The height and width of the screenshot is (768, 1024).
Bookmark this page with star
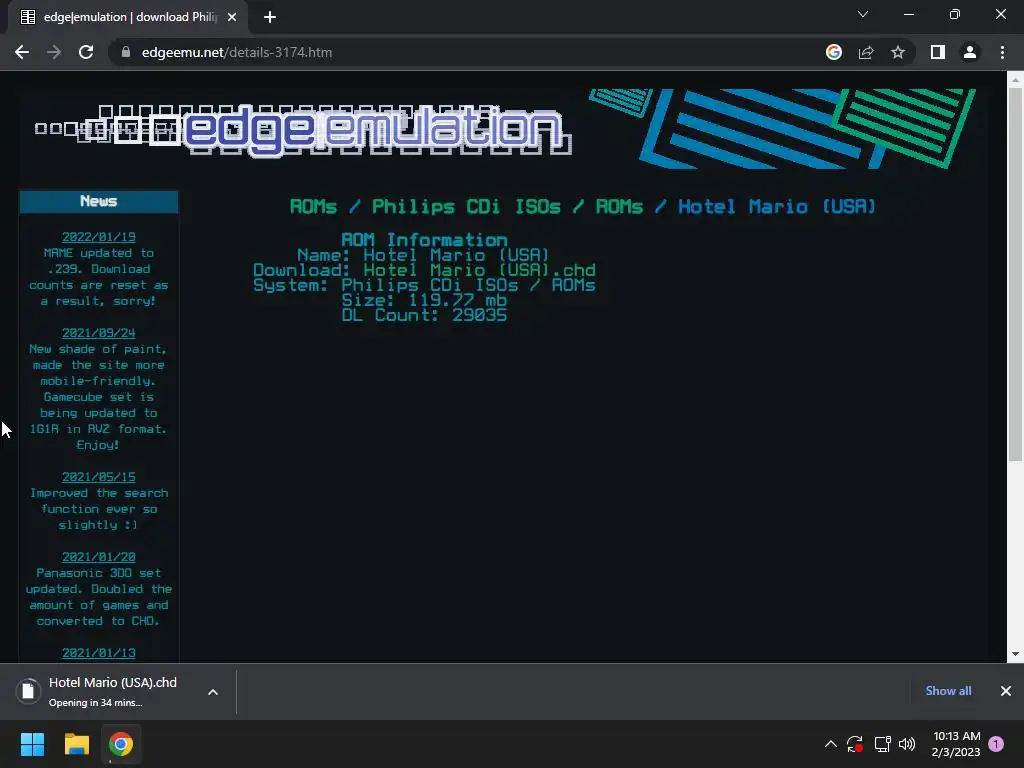898,52
